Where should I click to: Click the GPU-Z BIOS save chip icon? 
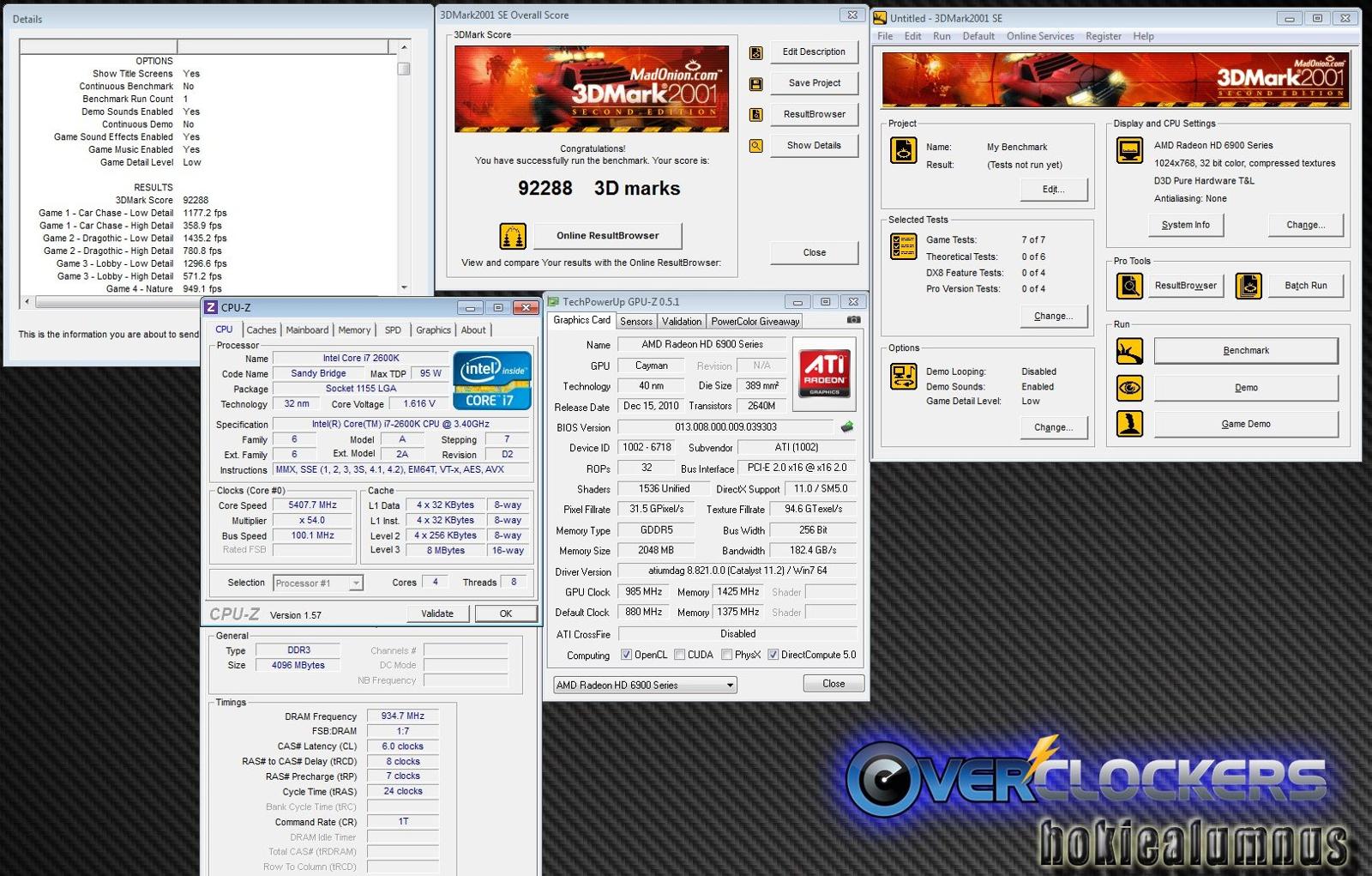(x=847, y=426)
